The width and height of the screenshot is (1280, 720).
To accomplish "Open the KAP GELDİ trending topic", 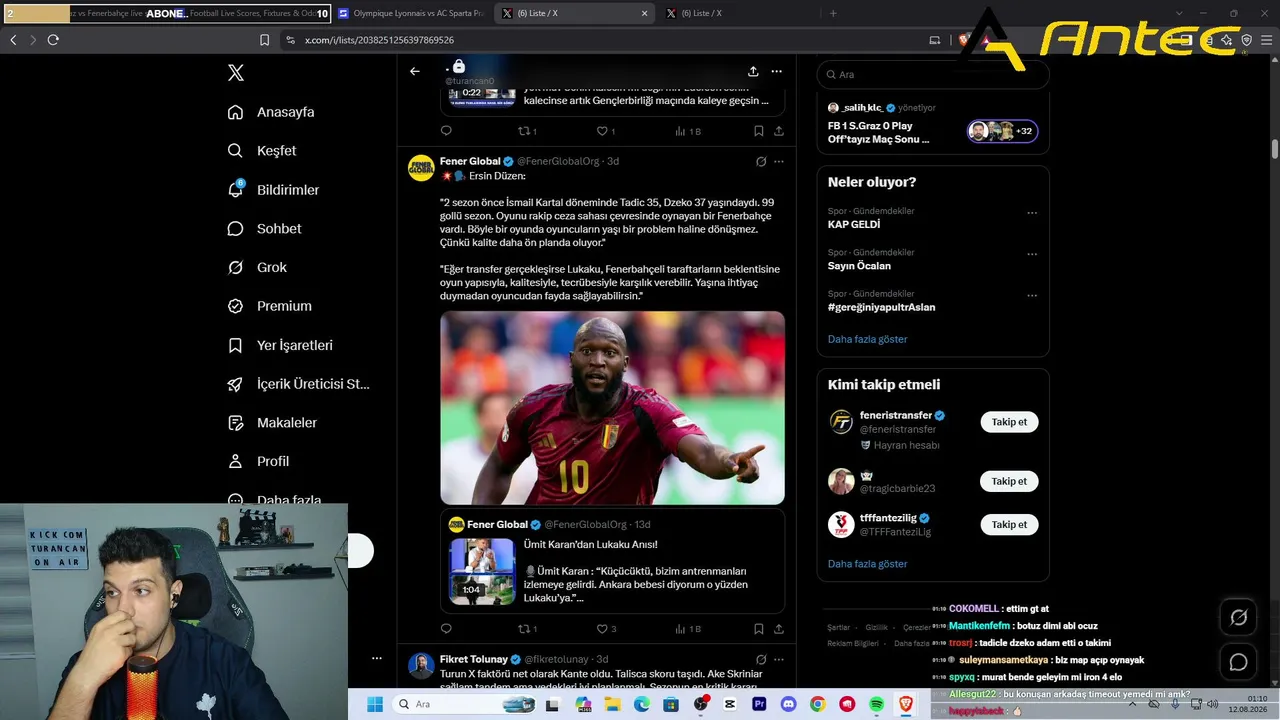I will [854, 225].
